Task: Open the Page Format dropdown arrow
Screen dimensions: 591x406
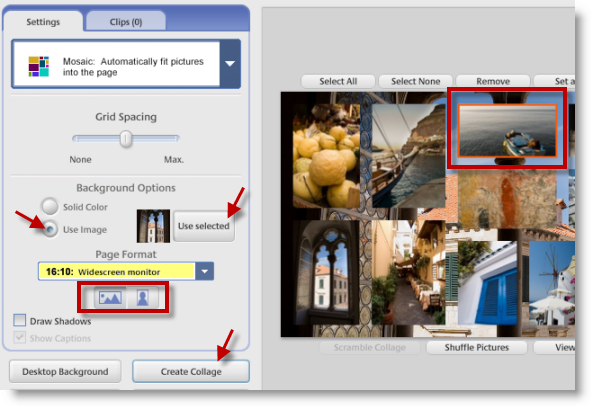Action: click(x=204, y=271)
